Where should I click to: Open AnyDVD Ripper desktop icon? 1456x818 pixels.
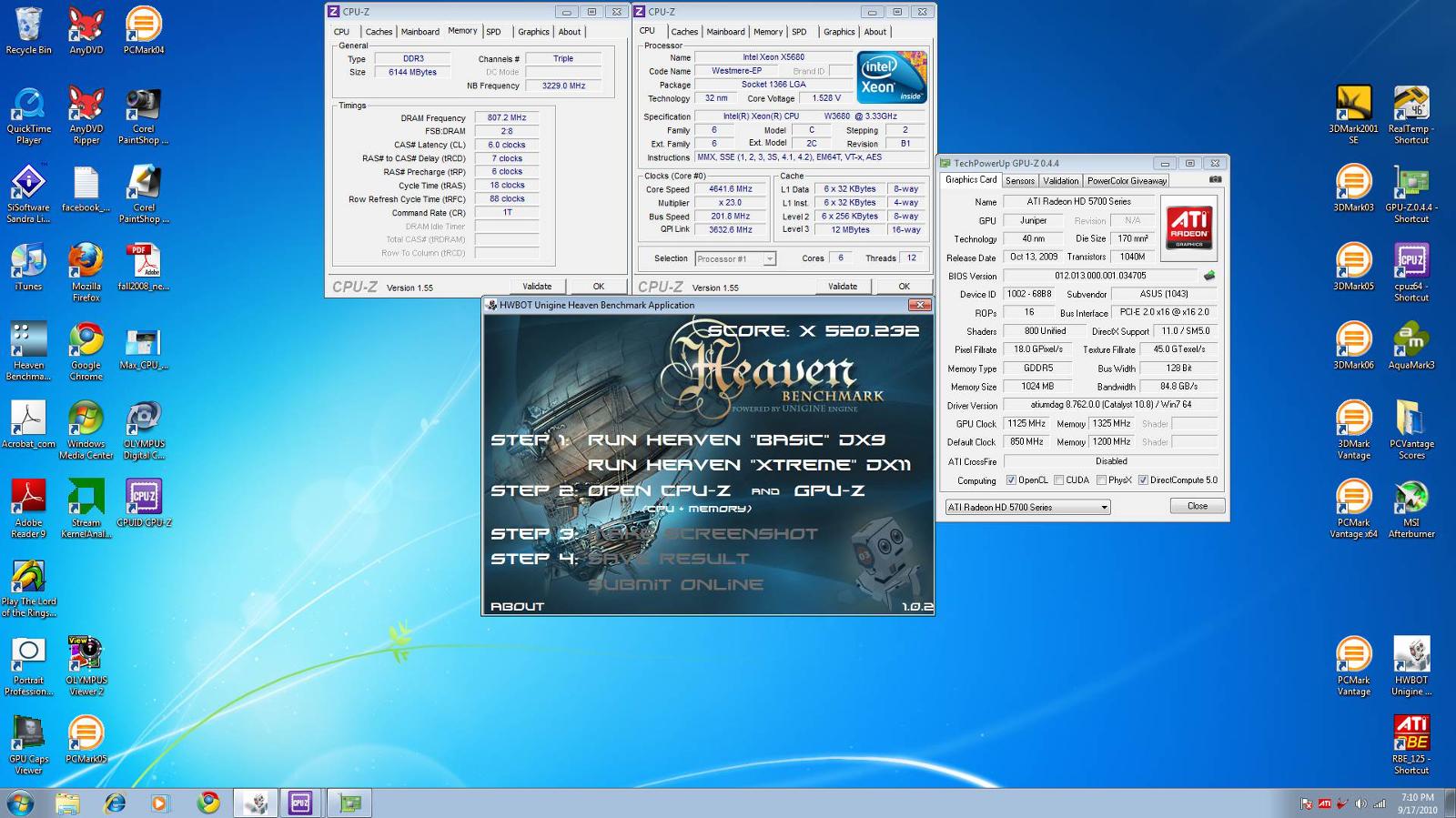86,115
